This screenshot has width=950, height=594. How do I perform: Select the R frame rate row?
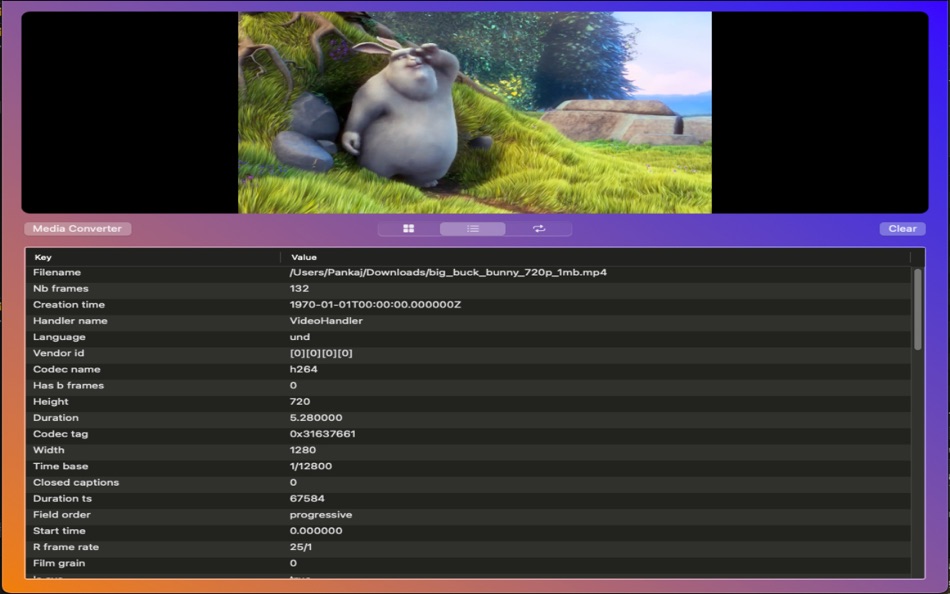[x=468, y=547]
